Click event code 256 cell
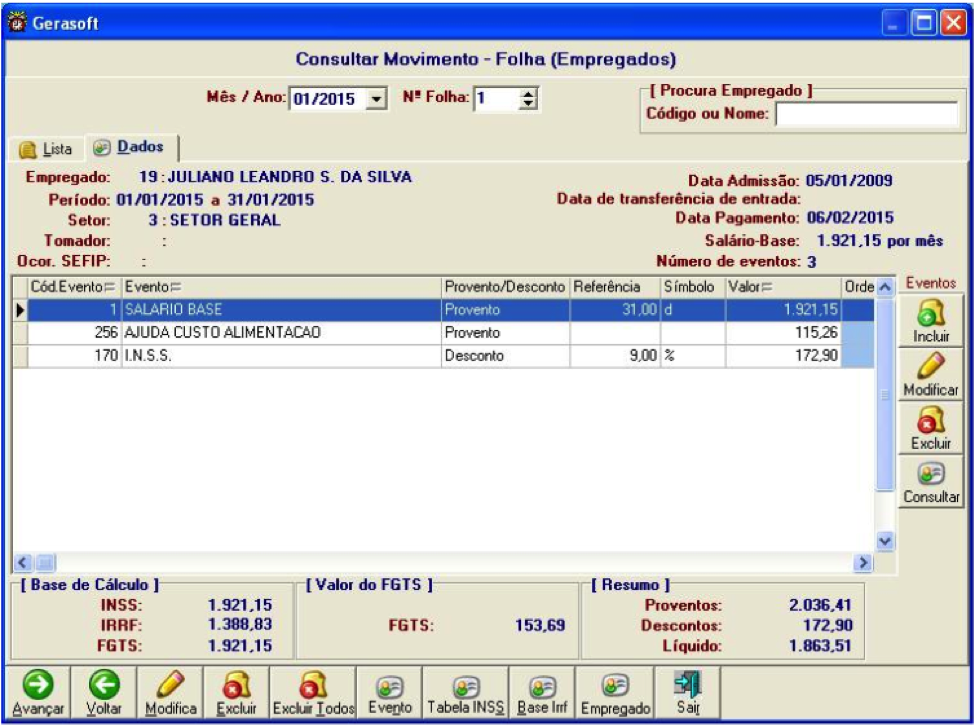 pos(74,333)
